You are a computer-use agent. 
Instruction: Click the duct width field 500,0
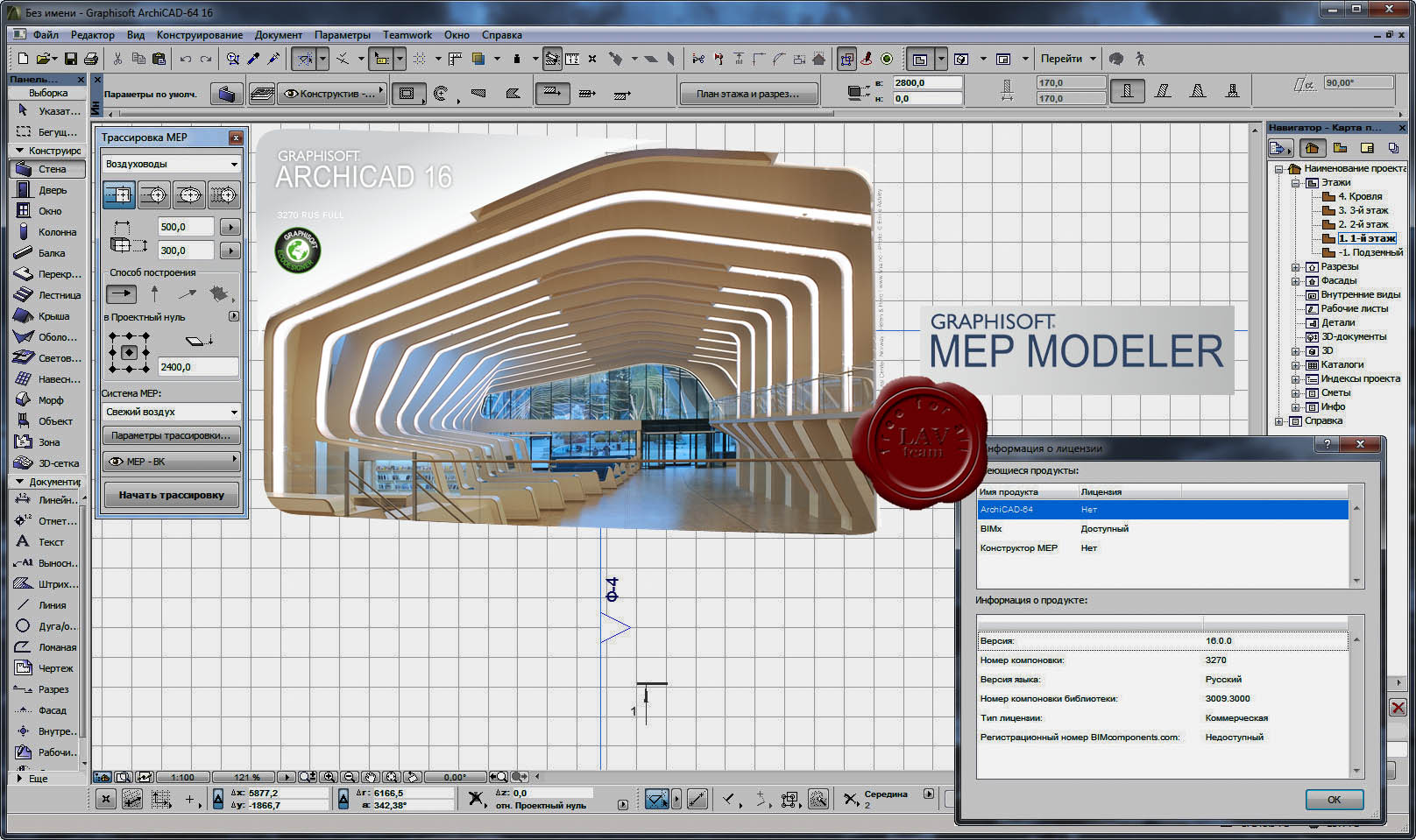click(186, 227)
